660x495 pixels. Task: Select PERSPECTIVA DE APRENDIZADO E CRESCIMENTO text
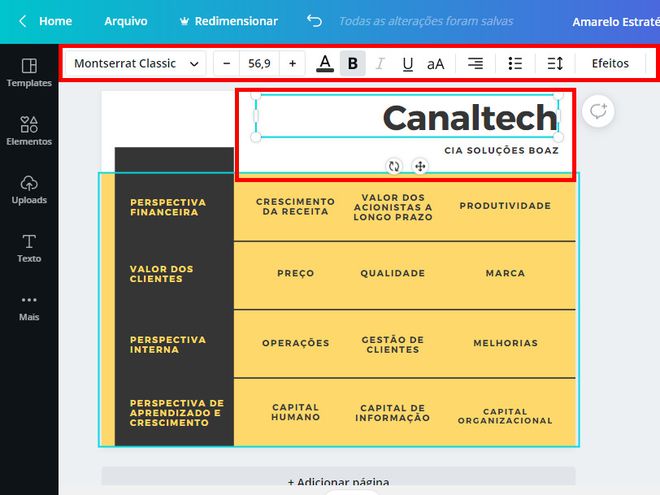(177, 412)
